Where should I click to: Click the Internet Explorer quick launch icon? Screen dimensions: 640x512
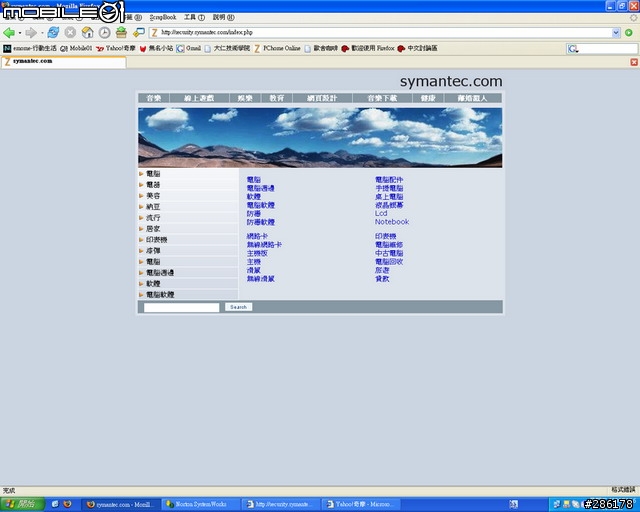(x=56, y=504)
